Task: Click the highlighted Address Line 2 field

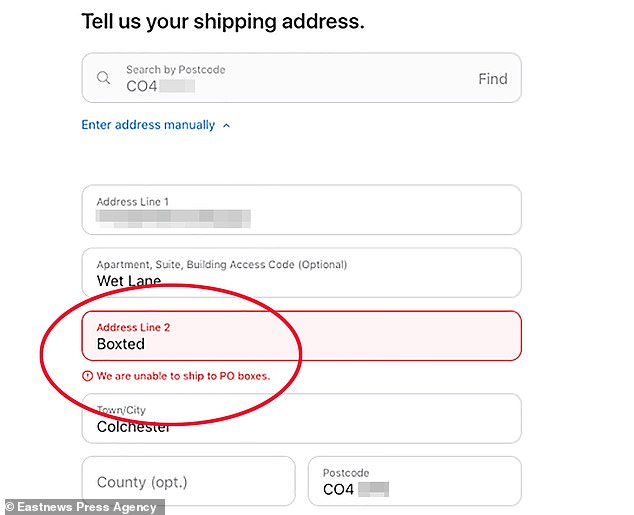Action: (x=301, y=335)
